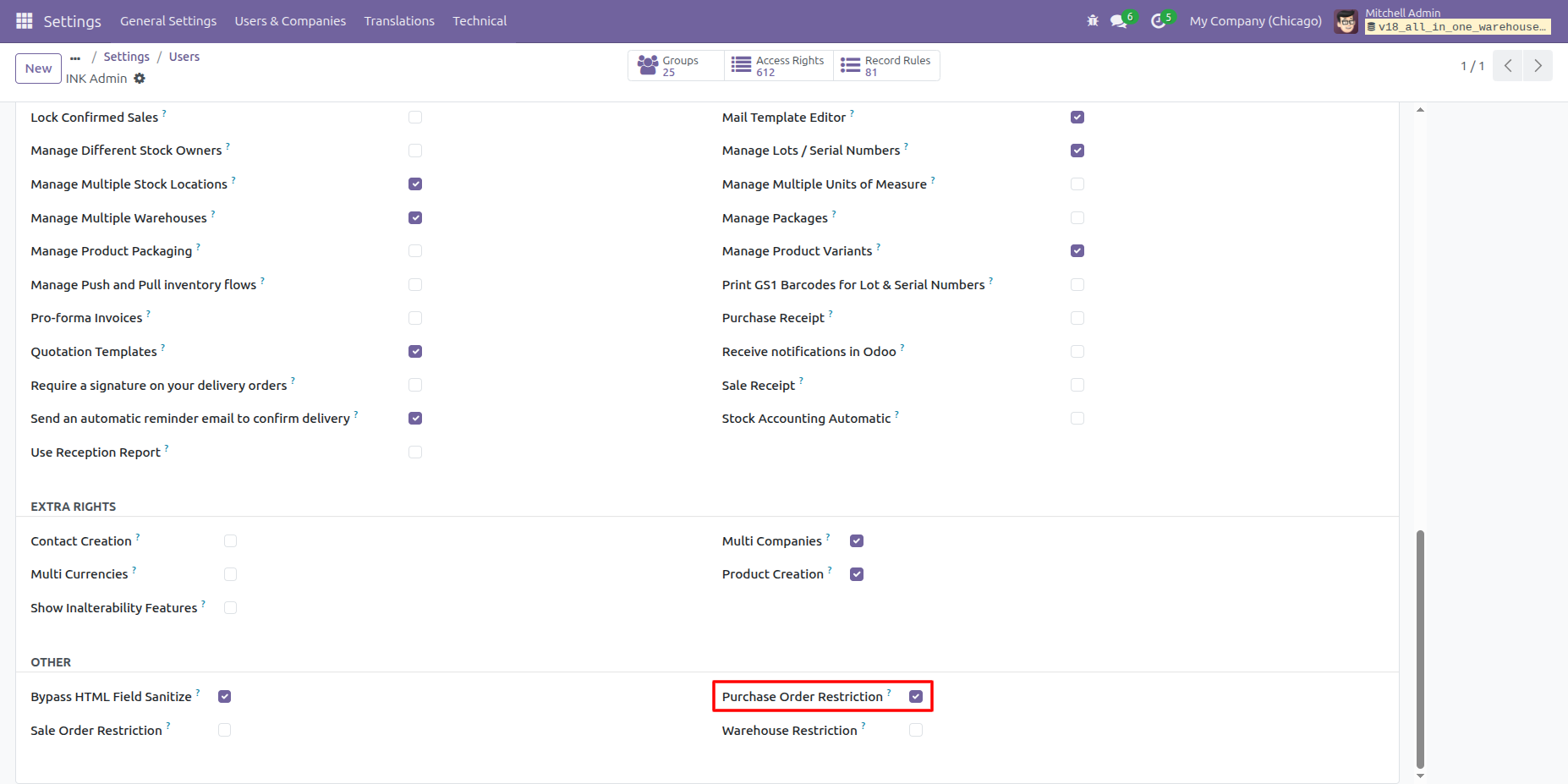Open Translations menu
Image resolution: width=1568 pixels, height=784 pixels.
coord(399,21)
